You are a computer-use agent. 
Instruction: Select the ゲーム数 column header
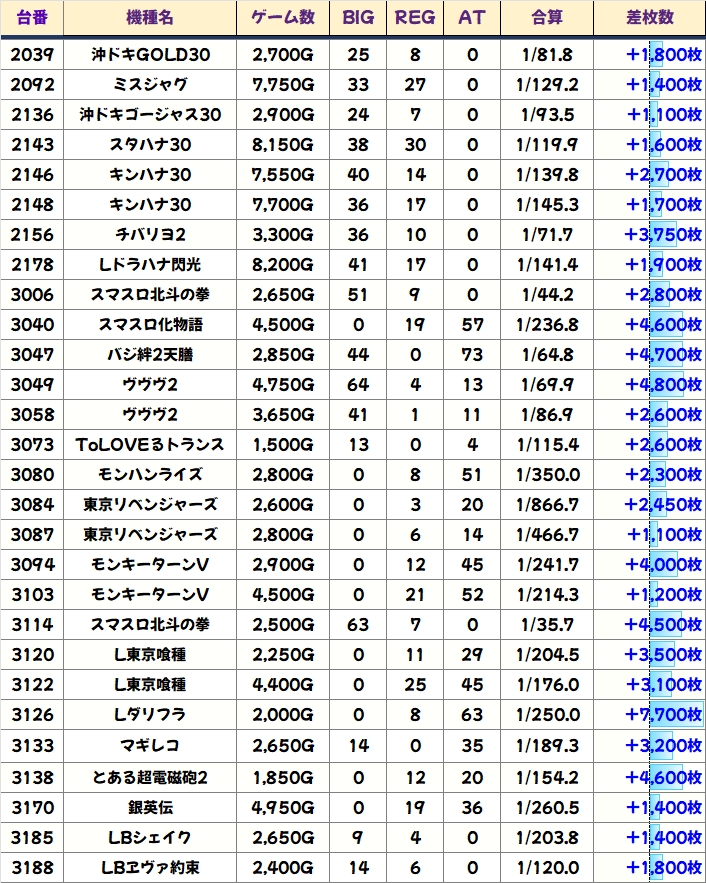[283, 18]
